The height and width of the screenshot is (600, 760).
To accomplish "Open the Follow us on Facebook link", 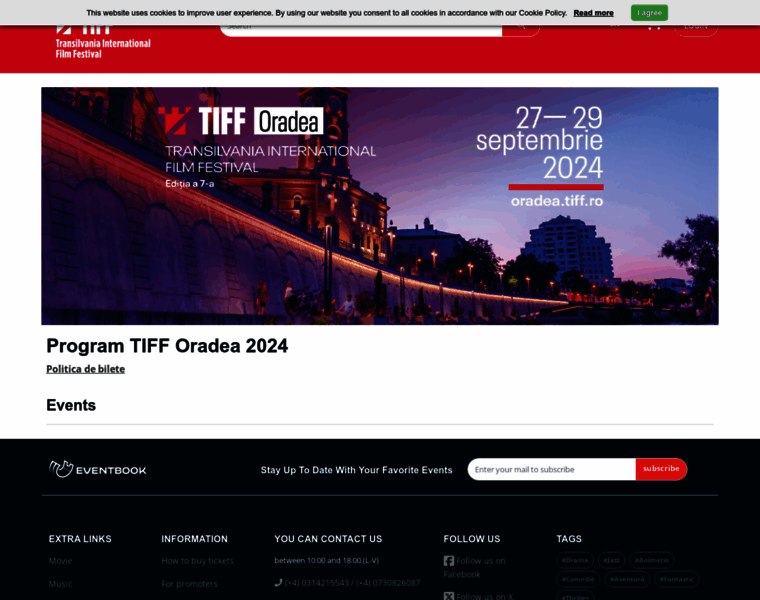I will [x=475, y=568].
